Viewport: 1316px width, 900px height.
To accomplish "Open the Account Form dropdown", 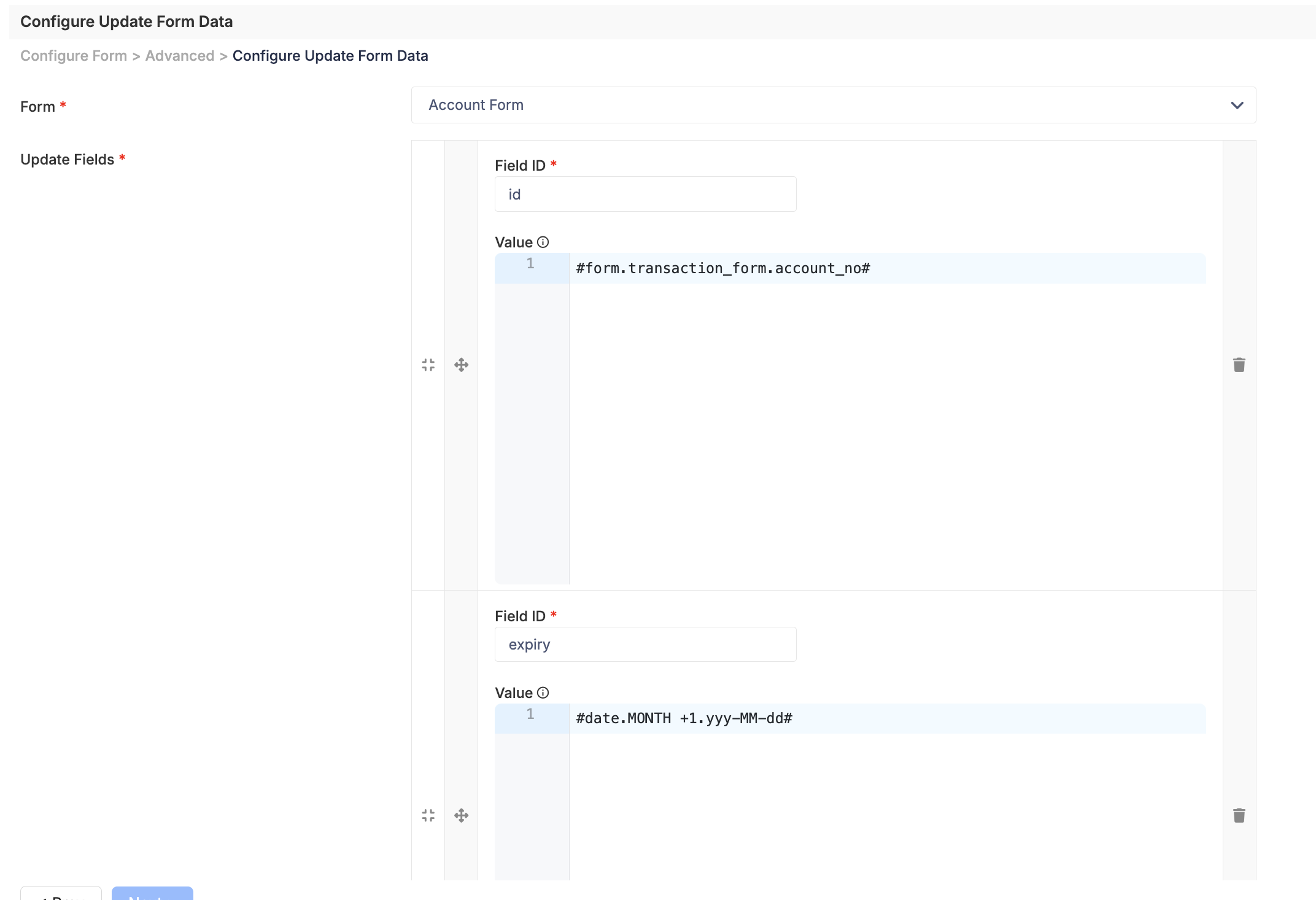I will (x=834, y=105).
